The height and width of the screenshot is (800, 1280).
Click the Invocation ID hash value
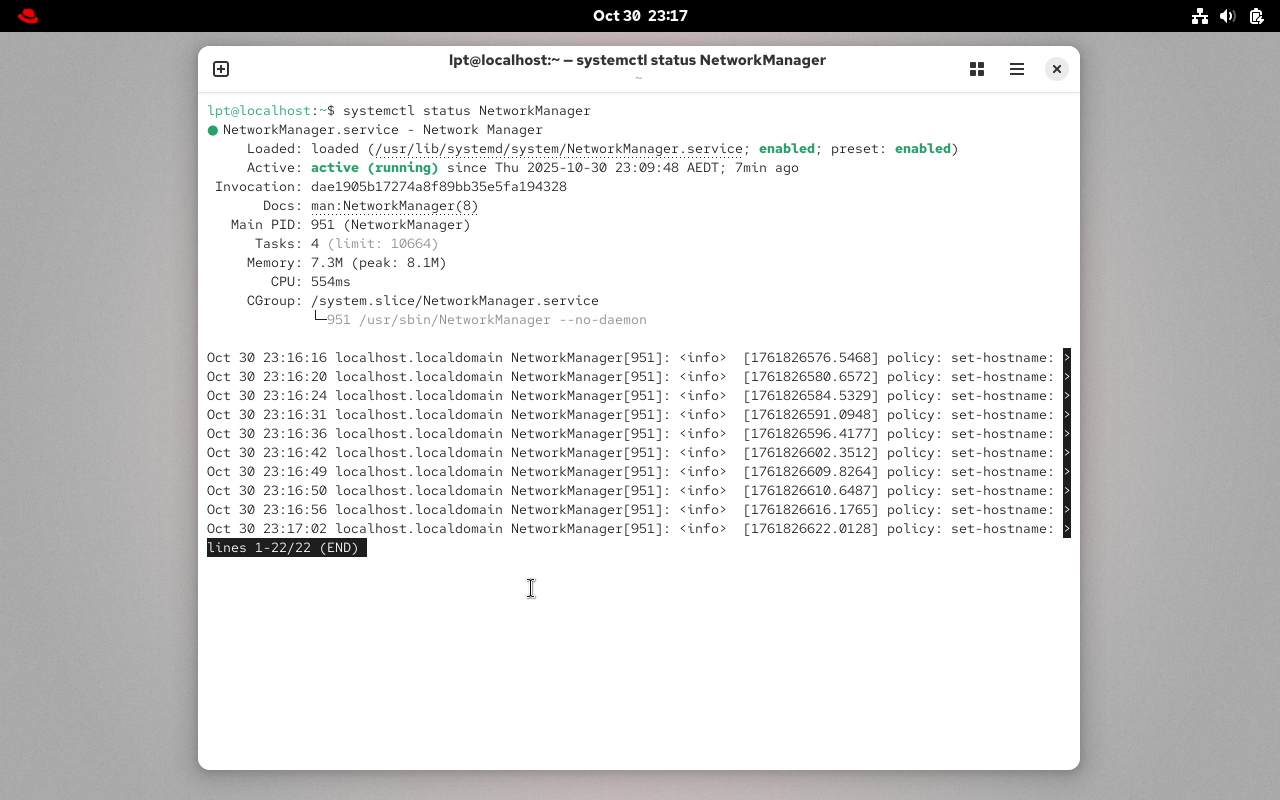pyautogui.click(x=438, y=187)
